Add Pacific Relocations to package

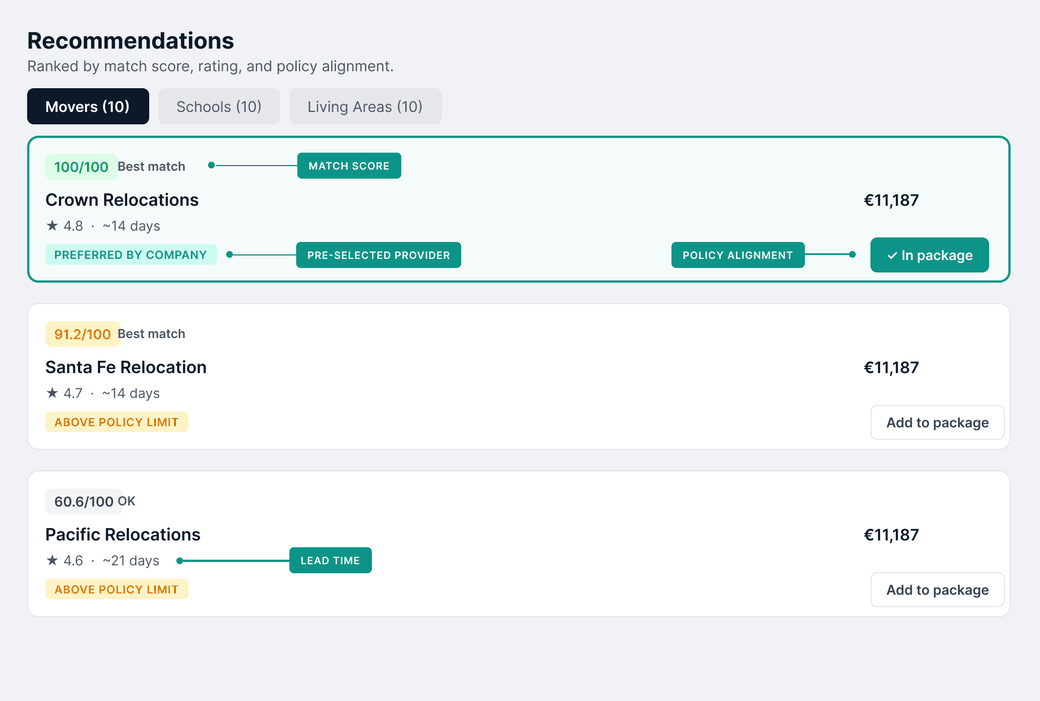937,590
